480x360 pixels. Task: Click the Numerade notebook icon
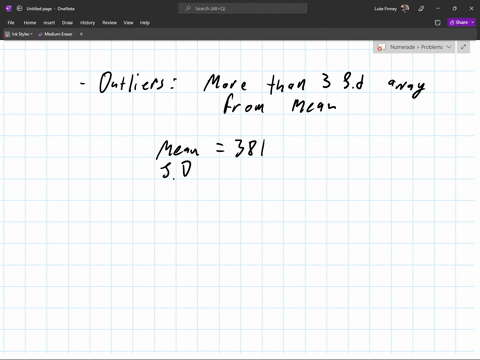pos(381,47)
